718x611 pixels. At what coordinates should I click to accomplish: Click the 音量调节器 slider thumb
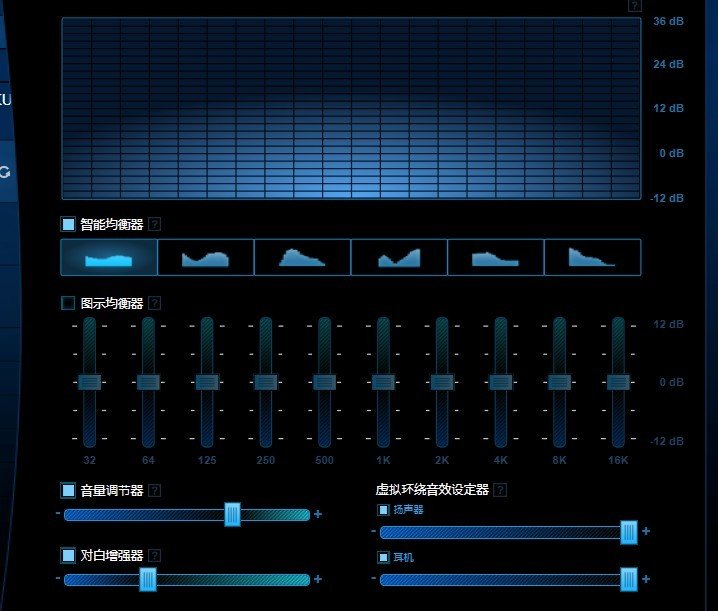[233, 514]
